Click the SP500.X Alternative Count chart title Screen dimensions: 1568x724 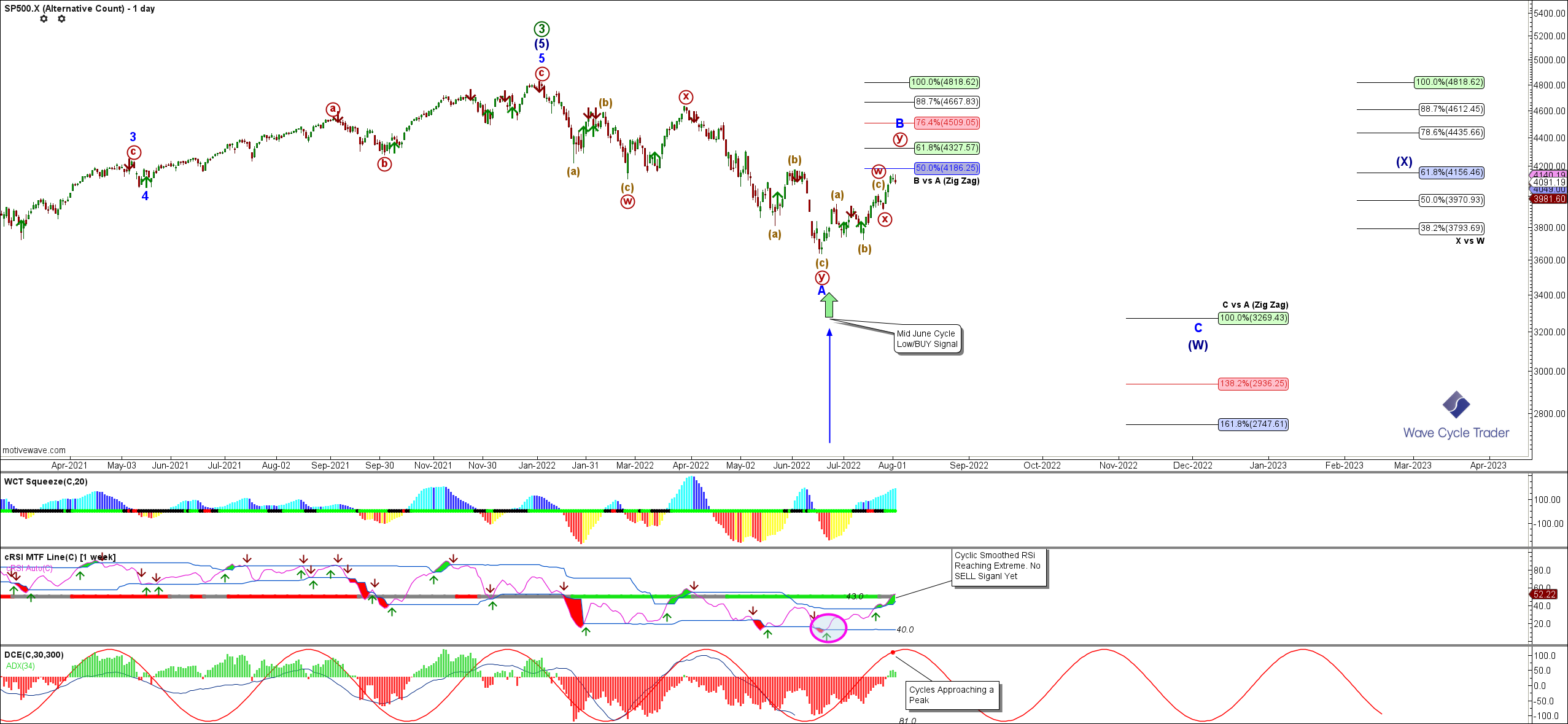78,7
